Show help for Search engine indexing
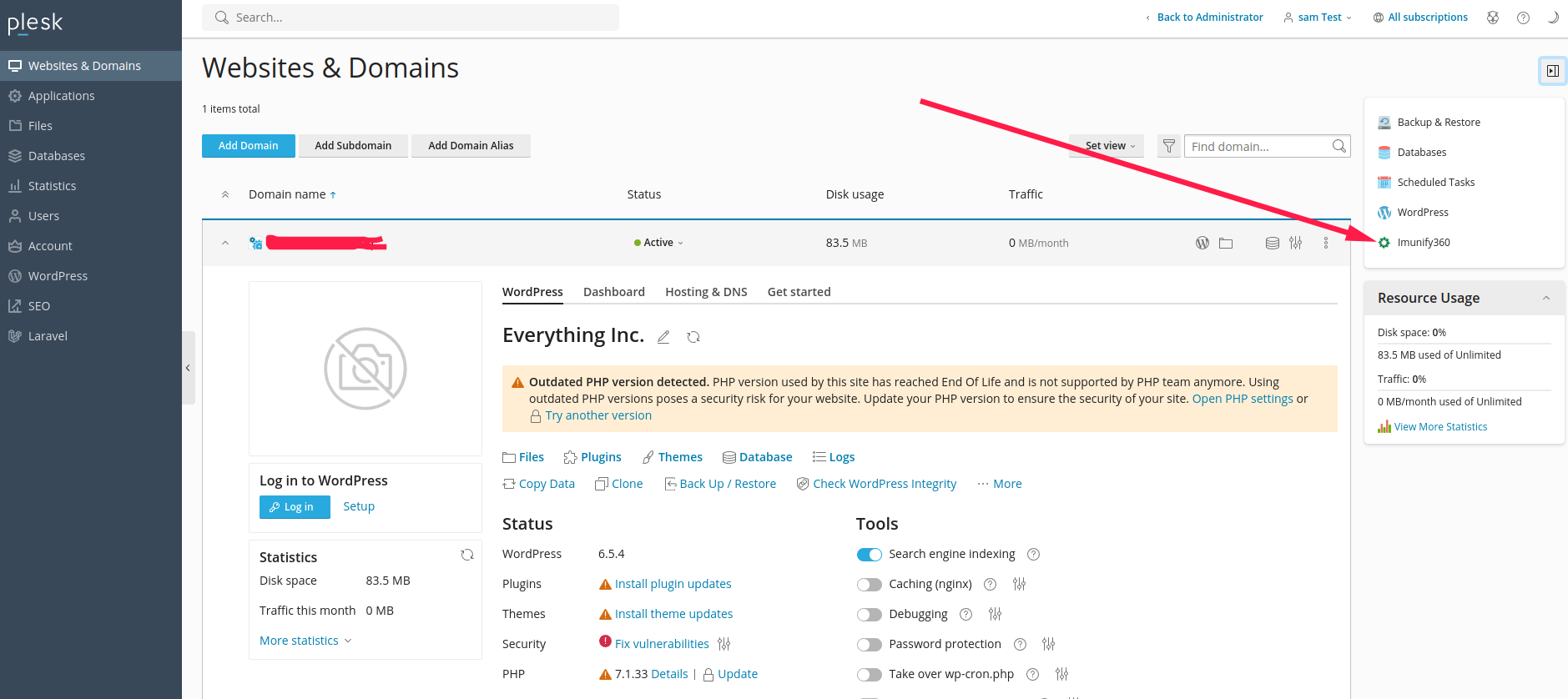The height and width of the screenshot is (699, 1568). [1033, 554]
